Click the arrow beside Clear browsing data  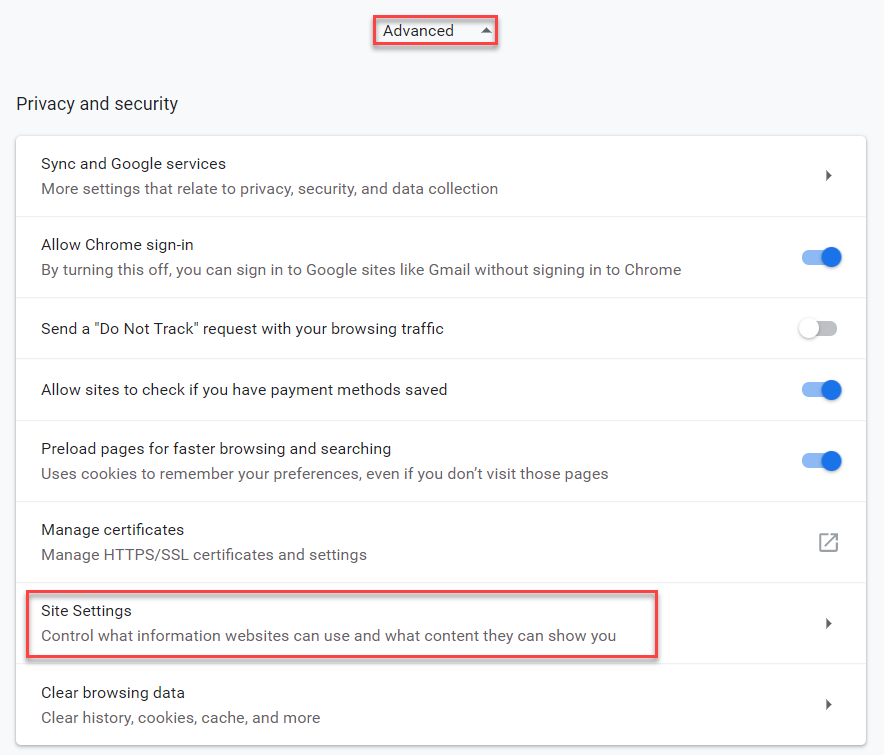(x=828, y=705)
